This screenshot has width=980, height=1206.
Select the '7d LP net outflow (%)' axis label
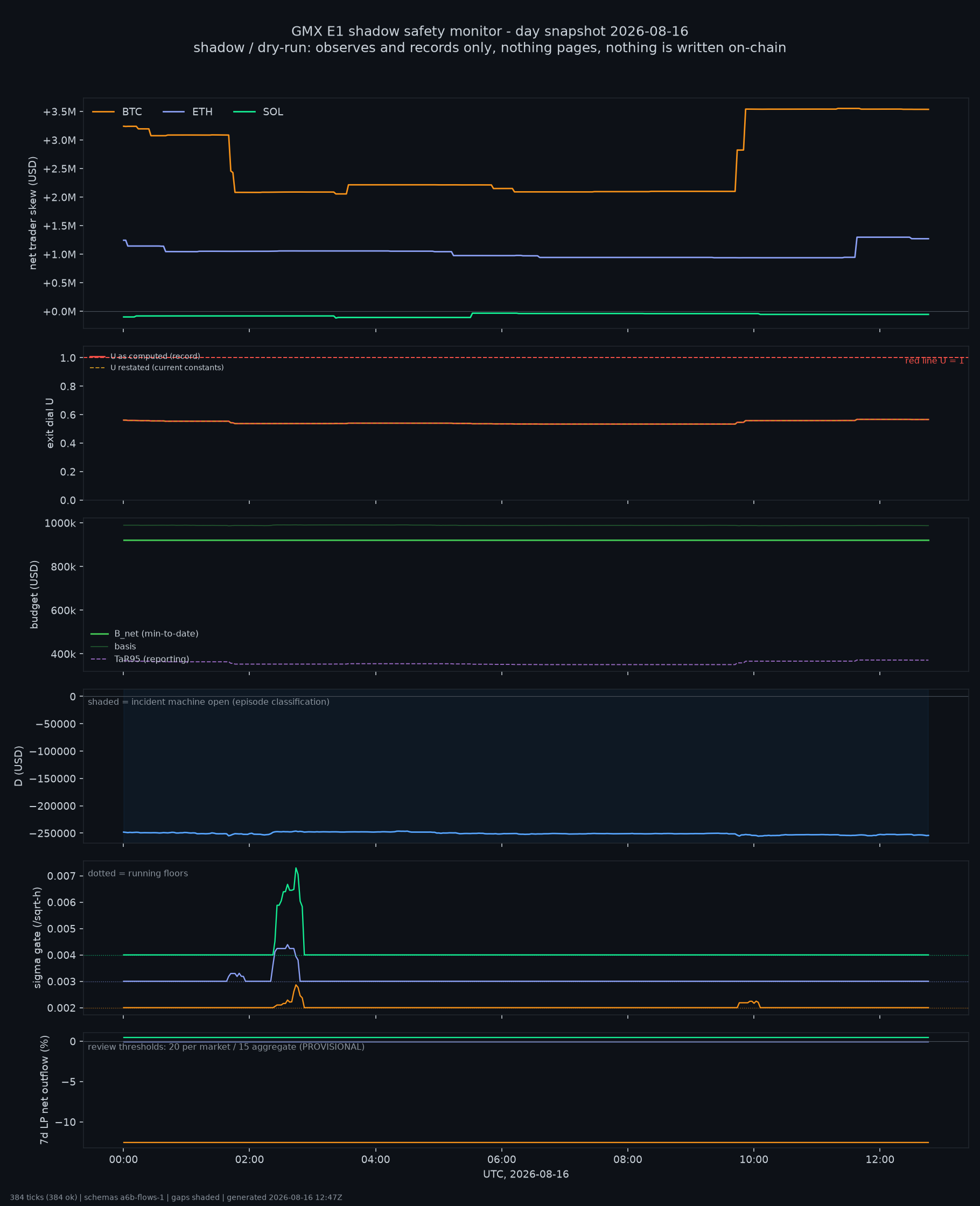click(x=44, y=1090)
